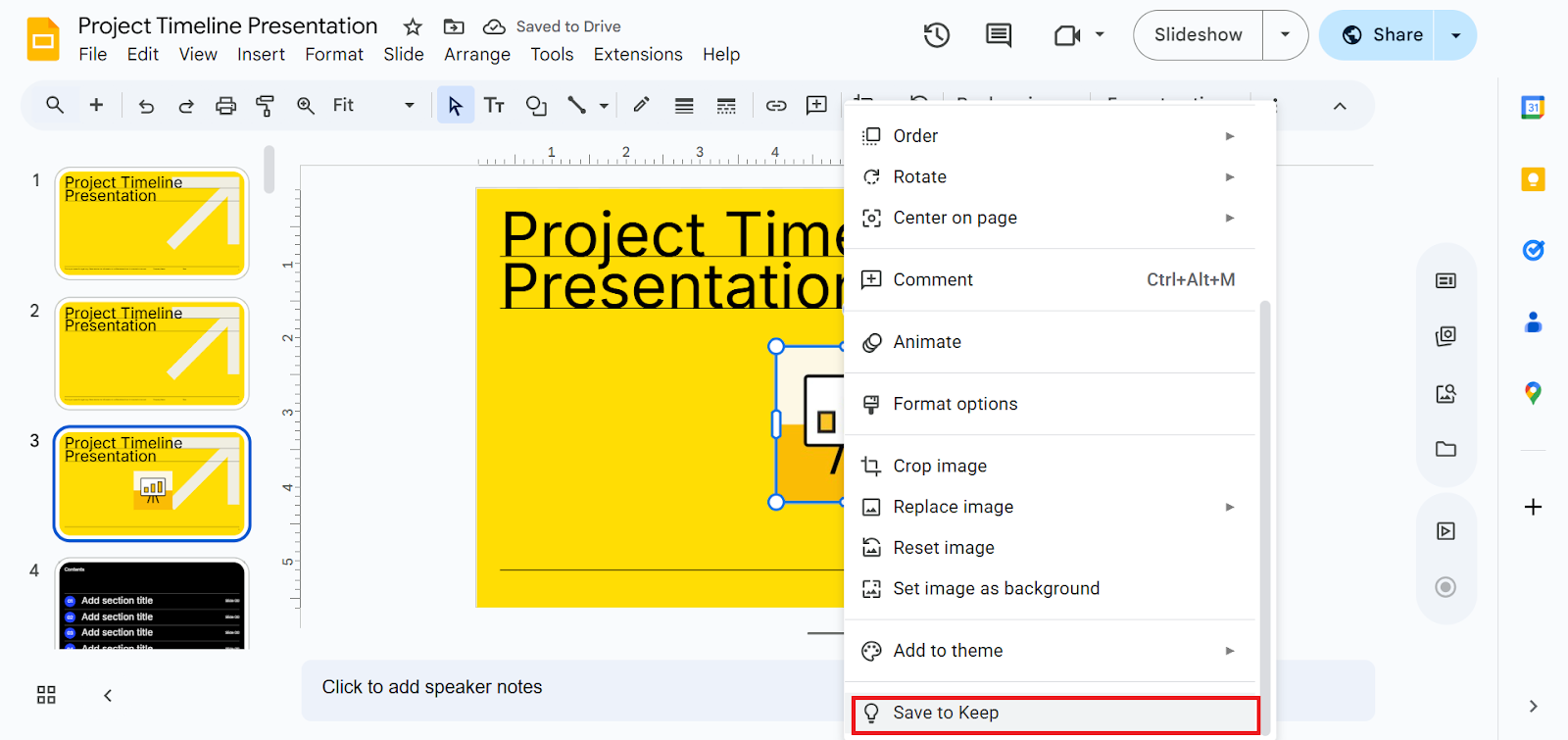The height and width of the screenshot is (740, 1568).
Task: Undo the last action
Action: pyautogui.click(x=146, y=106)
